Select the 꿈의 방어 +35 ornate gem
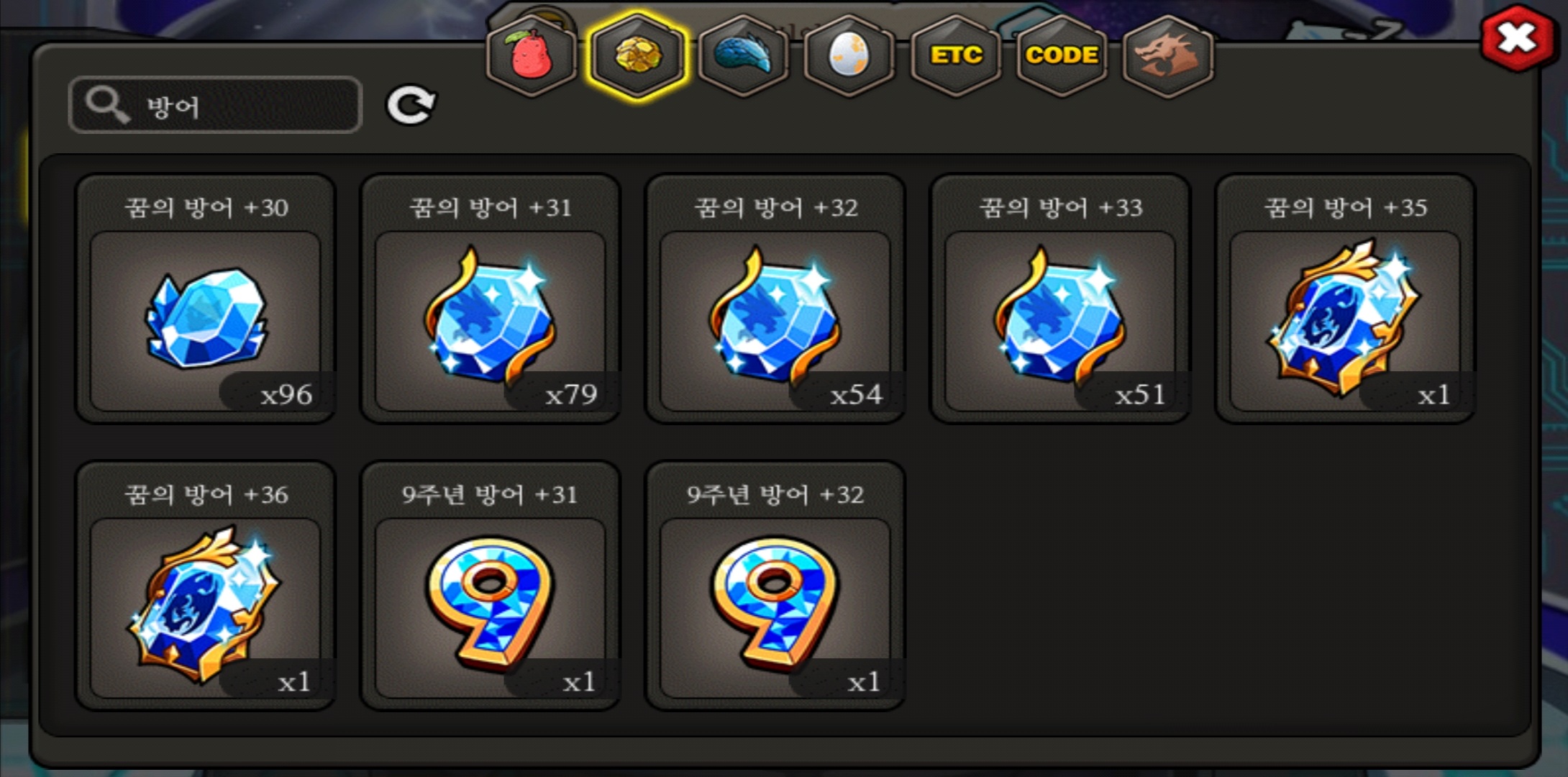This screenshot has width=1568, height=777. (x=1345, y=299)
